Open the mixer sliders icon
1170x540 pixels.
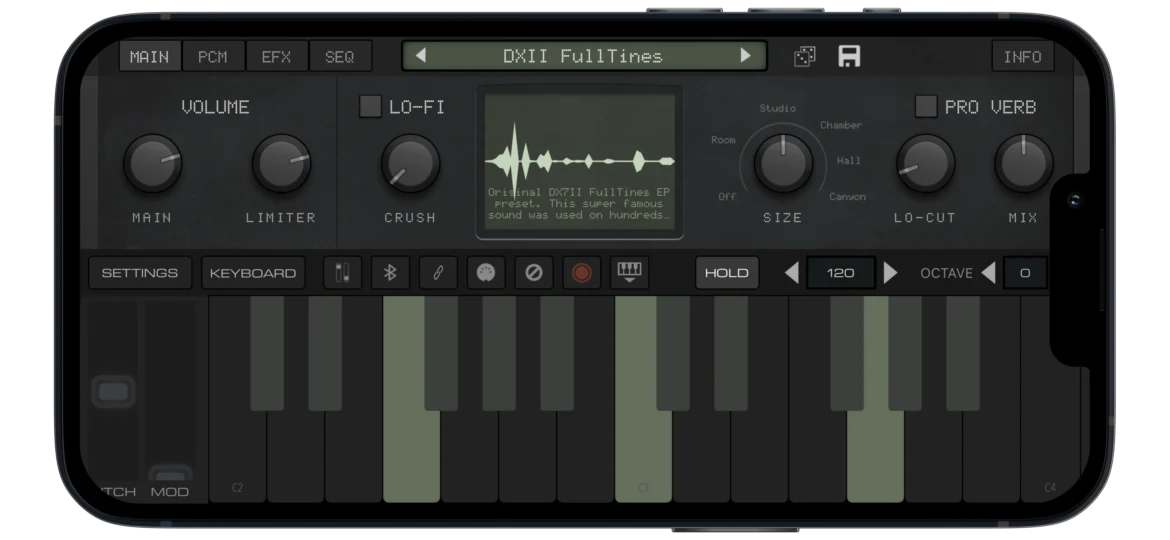pyautogui.click(x=342, y=273)
